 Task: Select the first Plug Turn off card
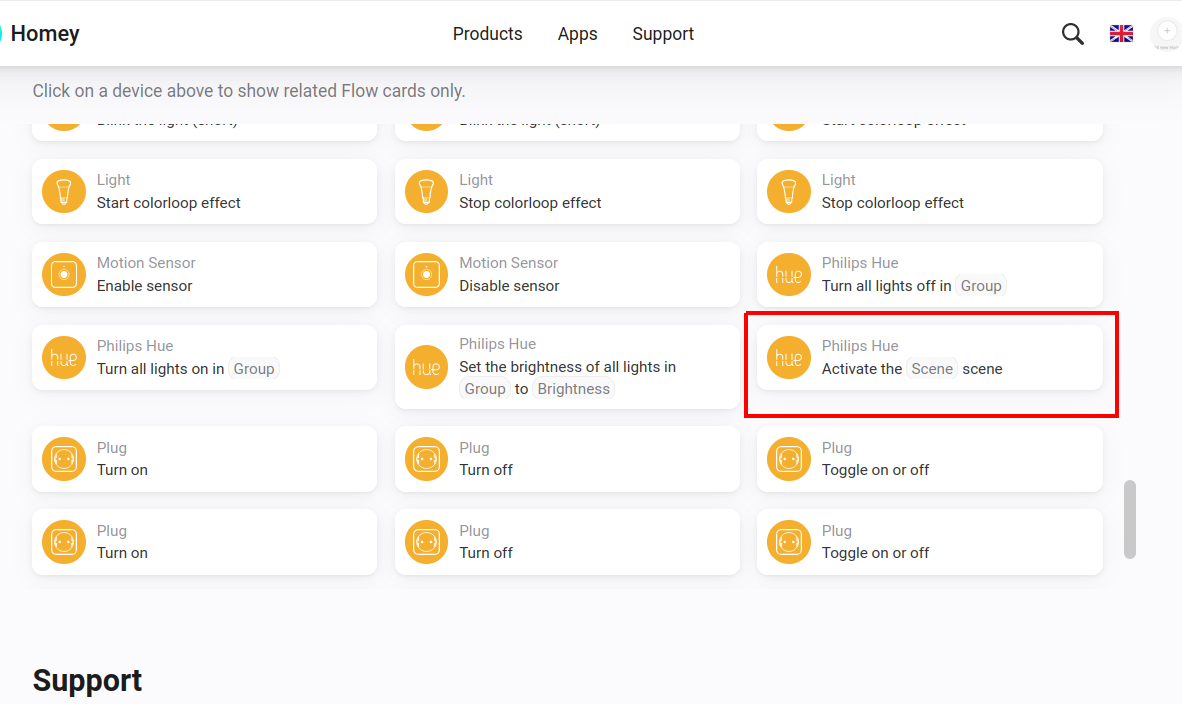point(567,459)
